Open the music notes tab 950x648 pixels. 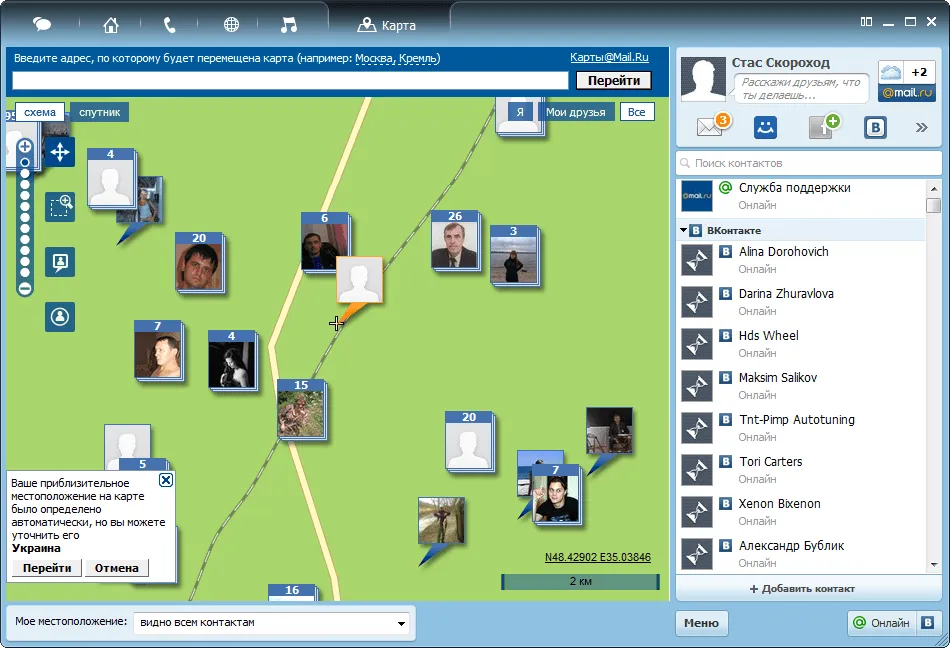tap(288, 25)
